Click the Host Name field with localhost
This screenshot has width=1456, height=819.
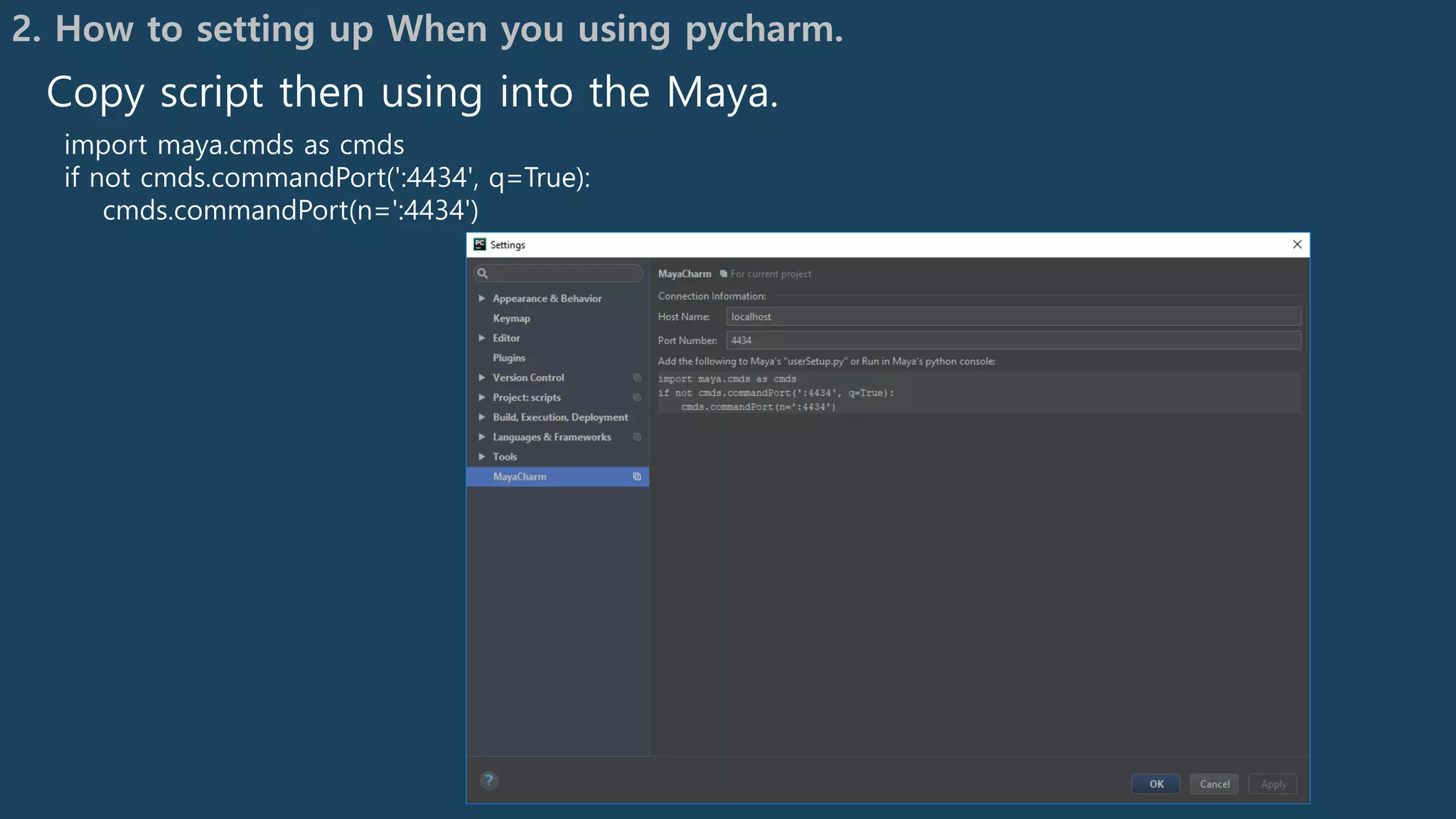point(1014,316)
